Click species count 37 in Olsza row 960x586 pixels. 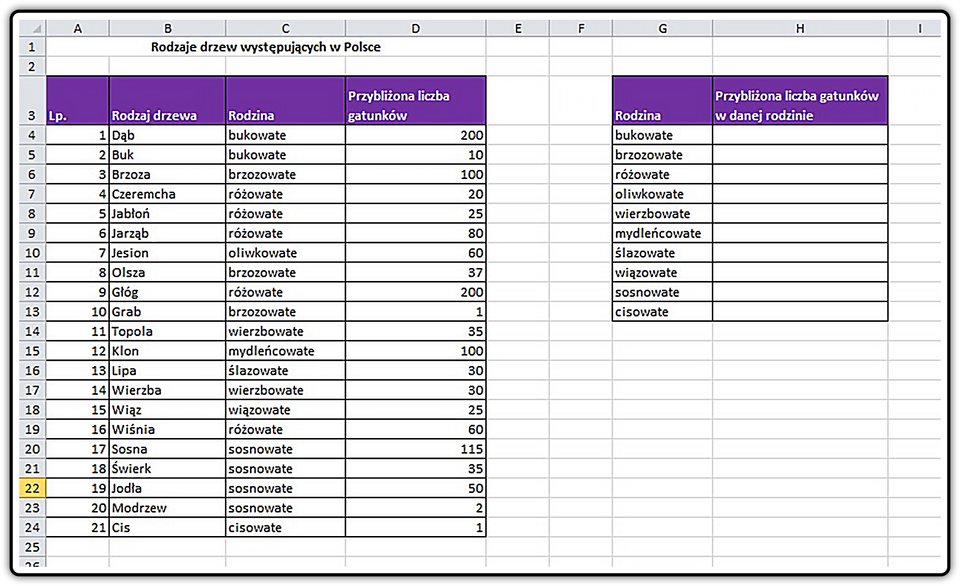[x=416, y=272]
